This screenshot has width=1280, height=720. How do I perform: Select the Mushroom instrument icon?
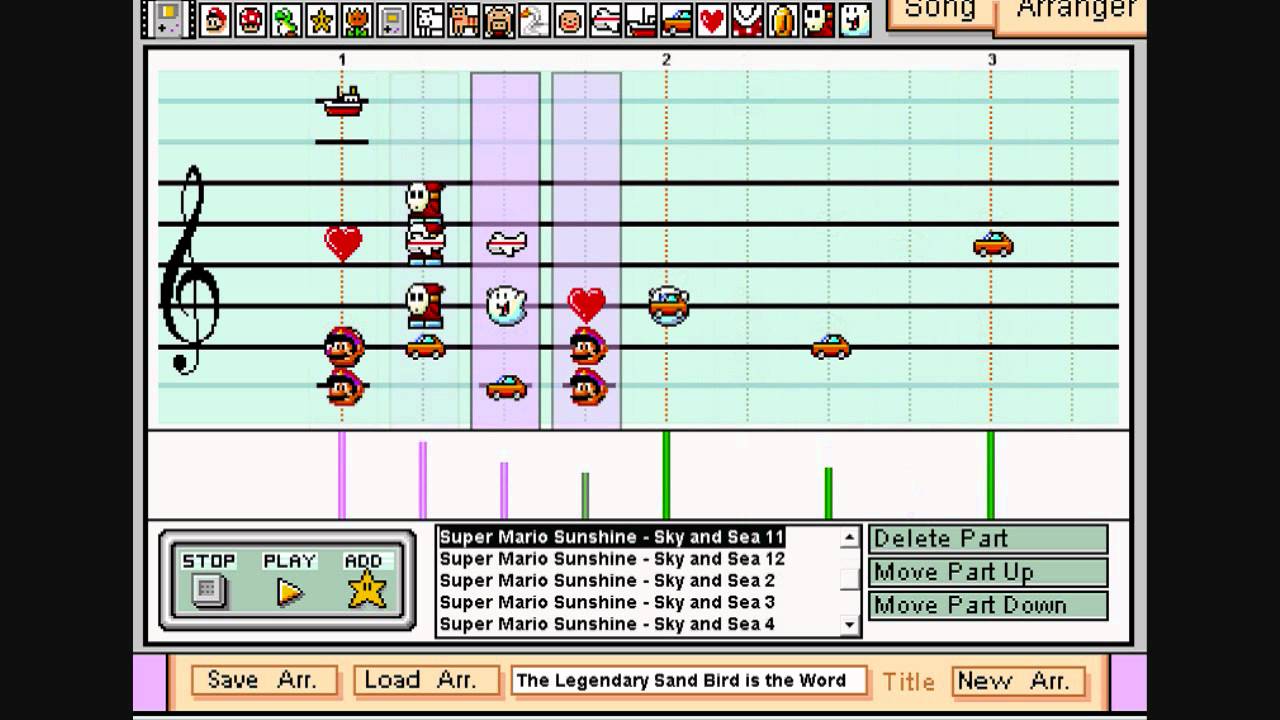click(250, 20)
